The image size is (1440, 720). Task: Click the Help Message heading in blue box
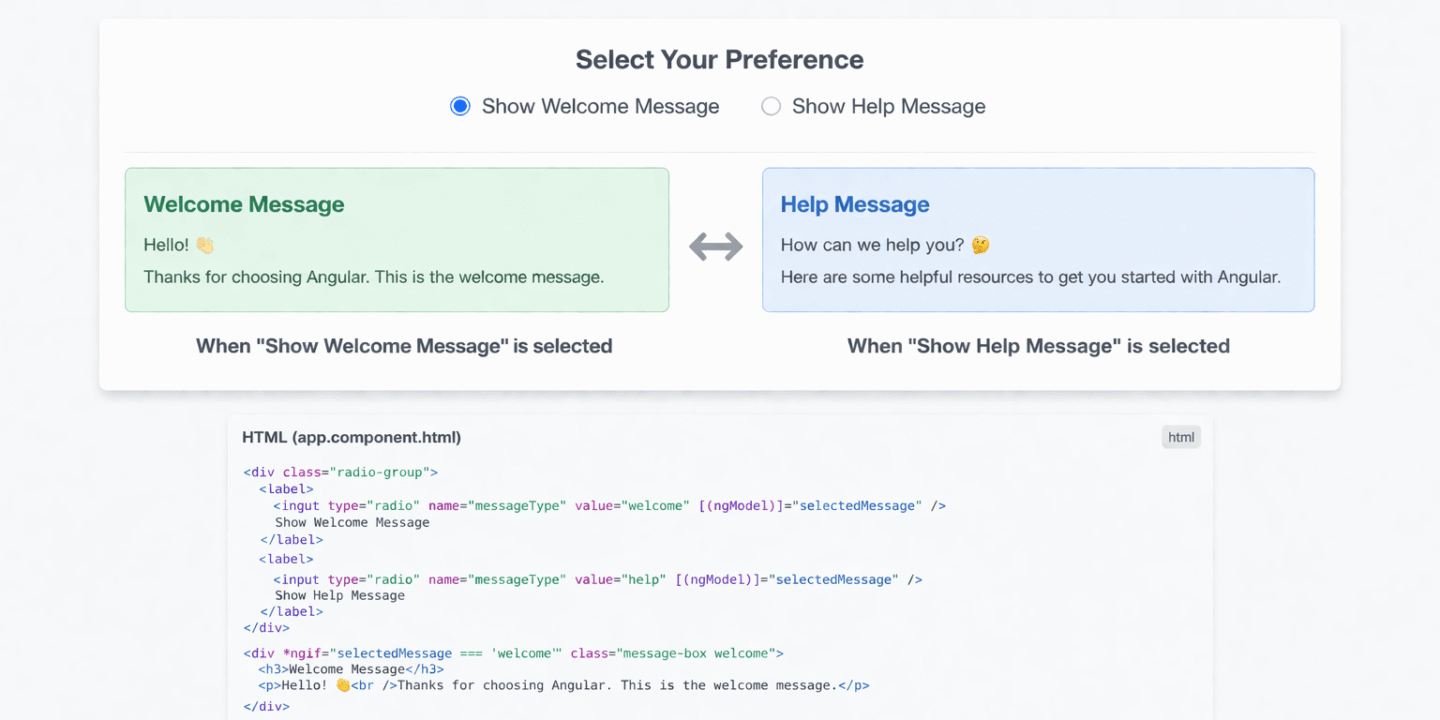pos(855,204)
